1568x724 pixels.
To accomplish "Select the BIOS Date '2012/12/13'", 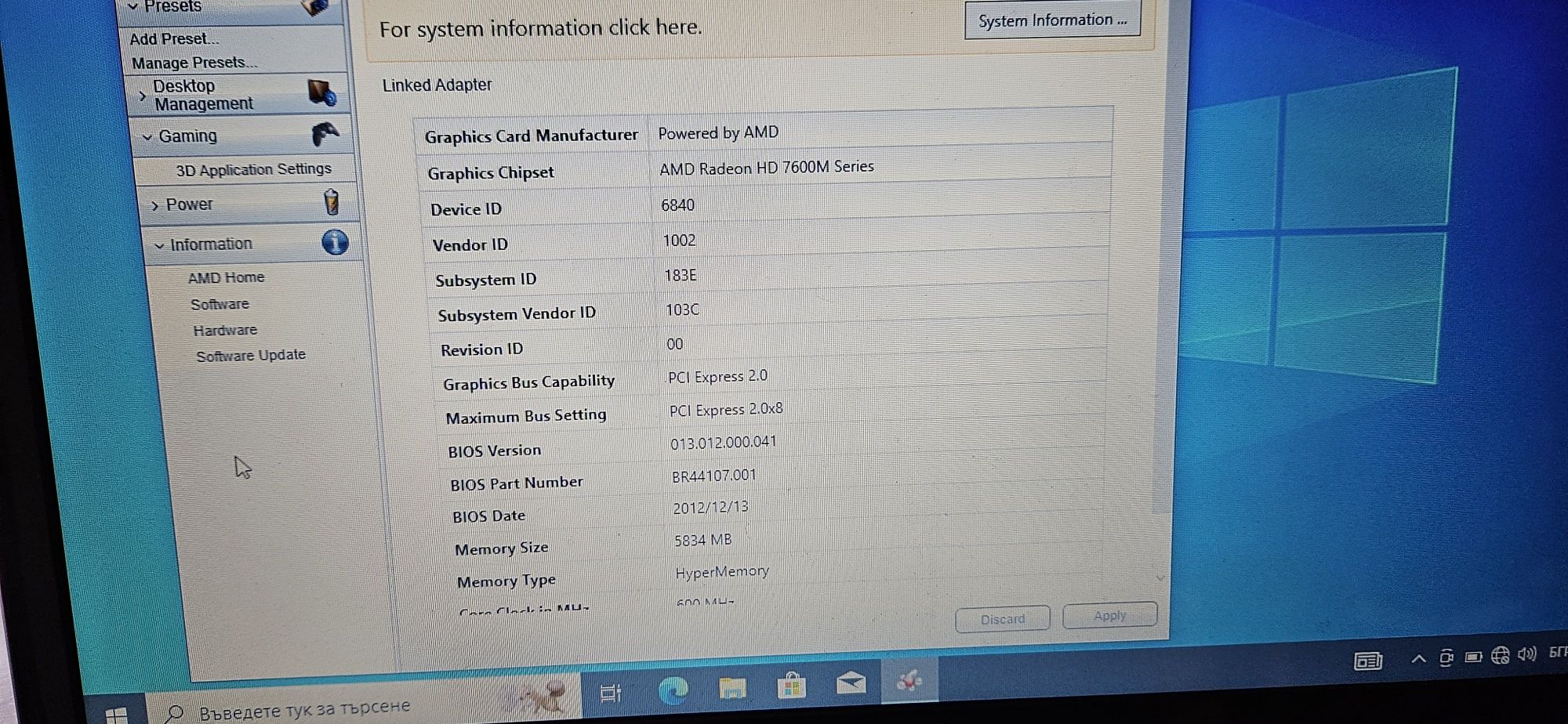I will [x=710, y=508].
